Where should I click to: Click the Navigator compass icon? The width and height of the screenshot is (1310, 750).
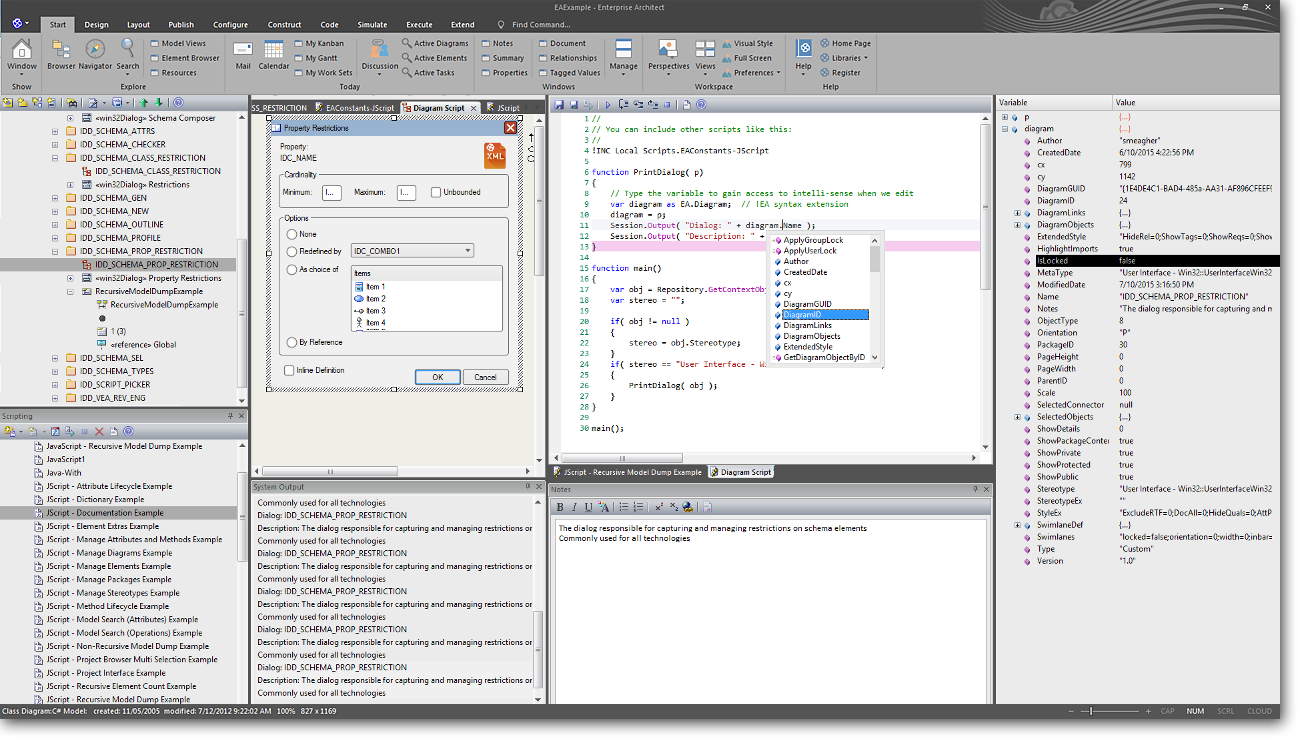pos(95,49)
